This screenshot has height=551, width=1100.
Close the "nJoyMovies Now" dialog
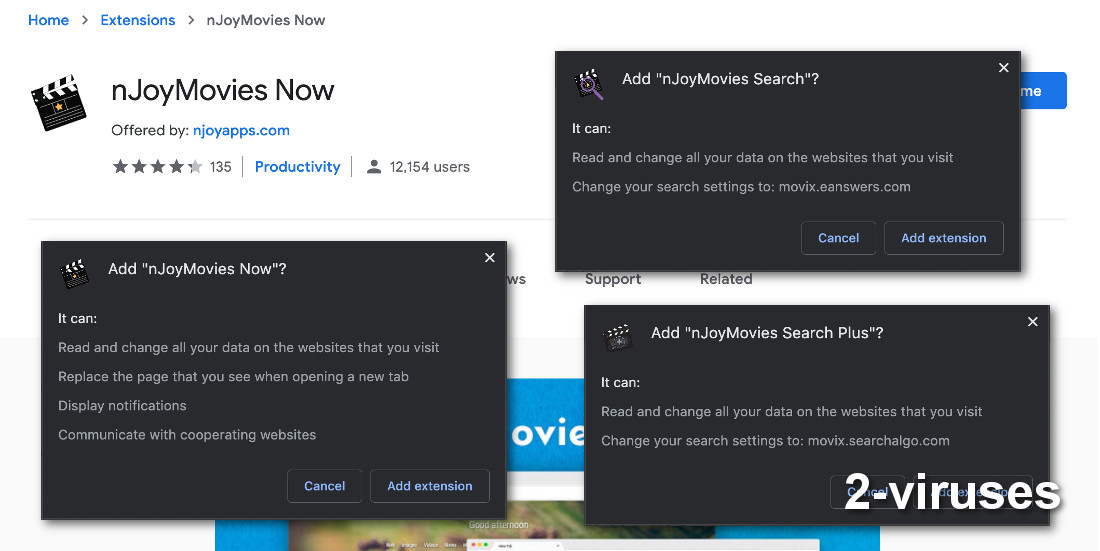pyautogui.click(x=490, y=258)
